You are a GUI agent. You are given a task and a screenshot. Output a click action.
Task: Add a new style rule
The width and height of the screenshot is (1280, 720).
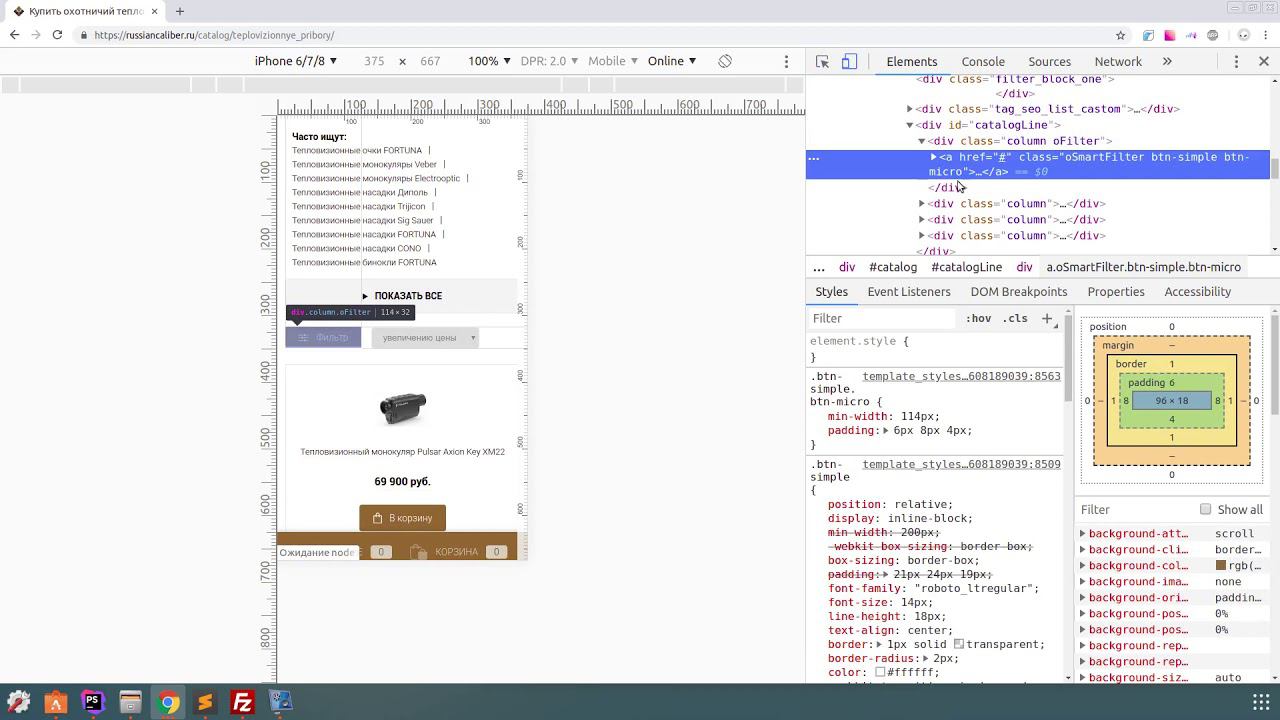click(1047, 318)
